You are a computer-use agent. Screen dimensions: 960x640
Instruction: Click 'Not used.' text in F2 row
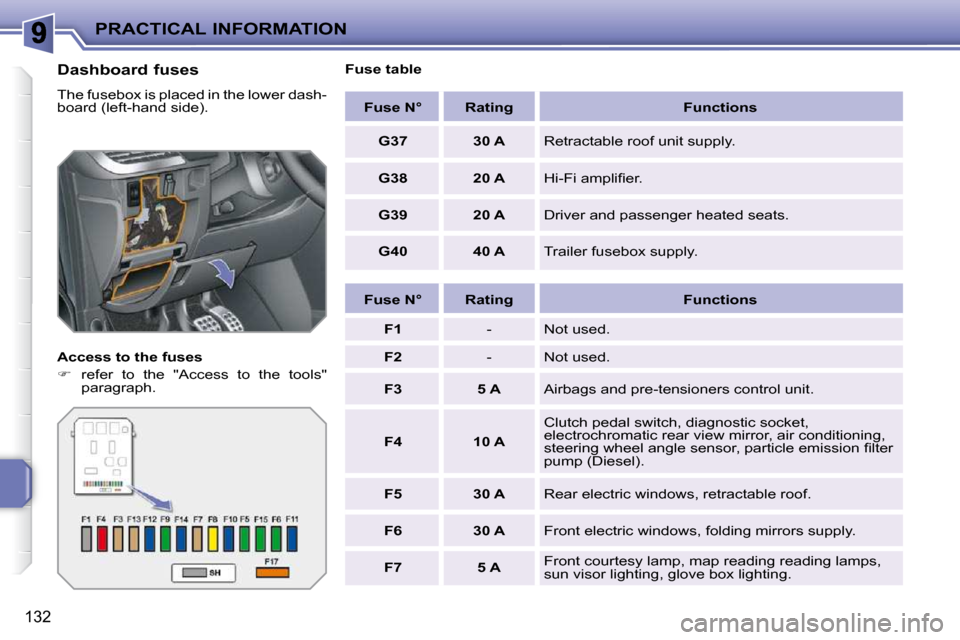click(x=577, y=357)
